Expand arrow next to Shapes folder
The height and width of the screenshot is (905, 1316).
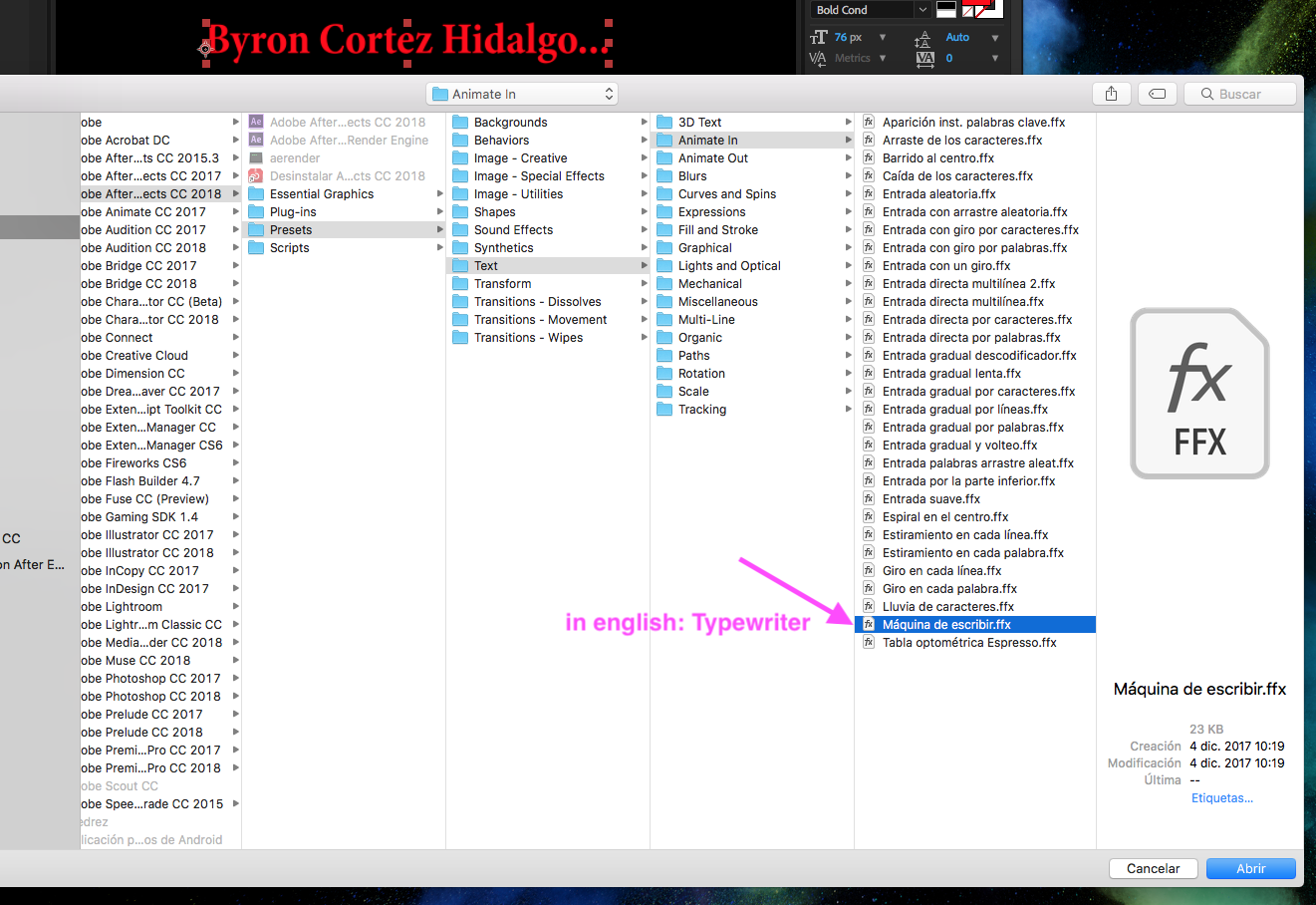644,212
